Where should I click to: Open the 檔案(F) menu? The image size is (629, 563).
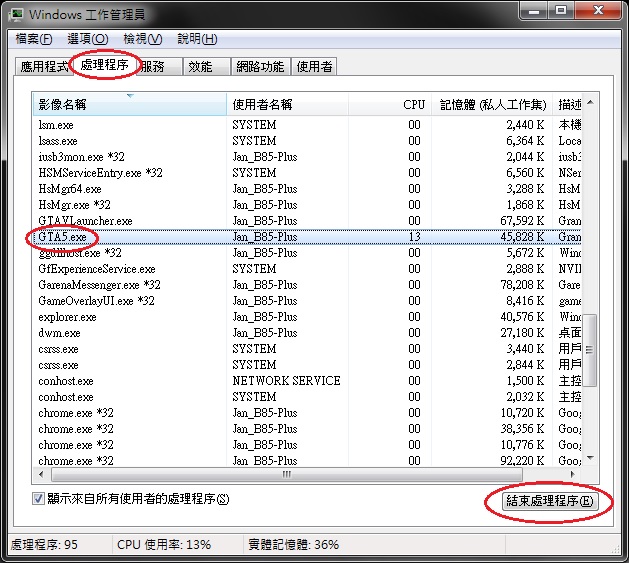[x=34, y=39]
